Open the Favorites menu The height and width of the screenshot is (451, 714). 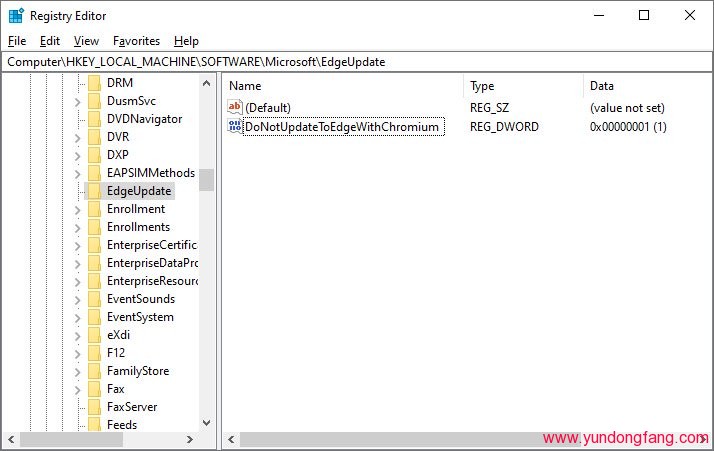136,41
